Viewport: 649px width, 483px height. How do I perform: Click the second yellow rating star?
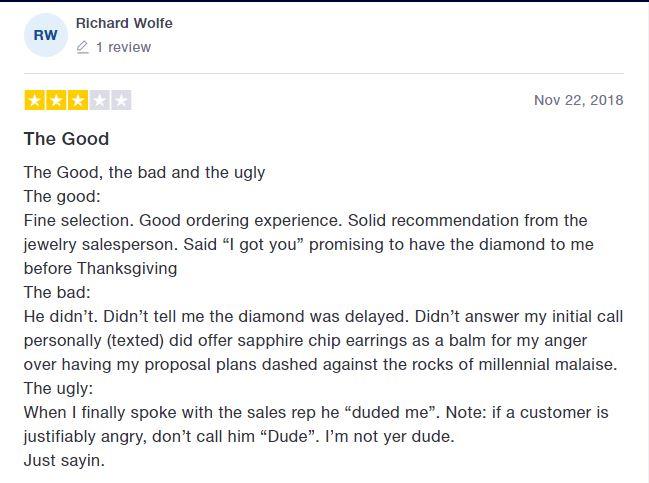56,100
